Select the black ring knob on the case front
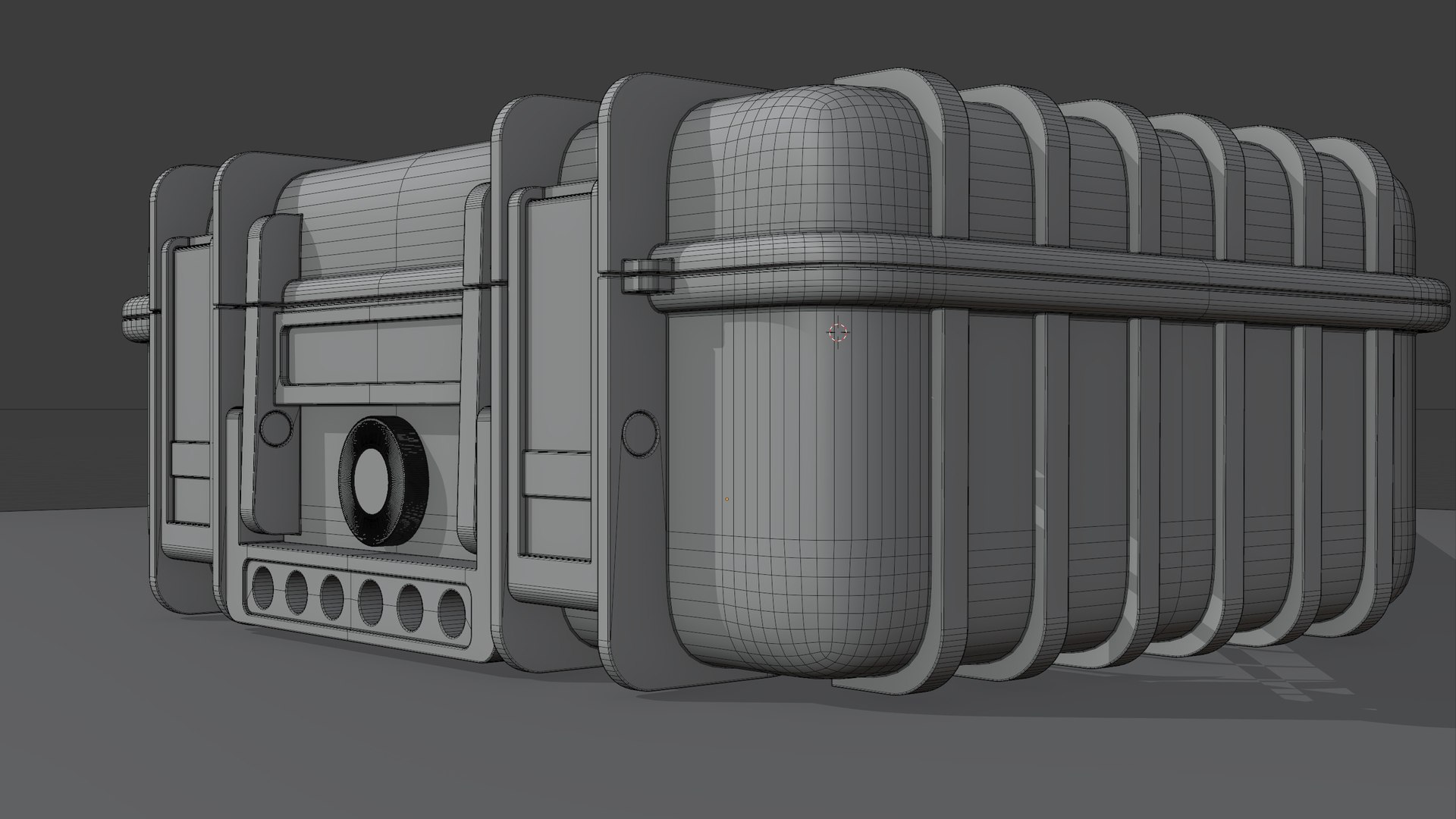The width and height of the screenshot is (1456, 819). coord(382,482)
